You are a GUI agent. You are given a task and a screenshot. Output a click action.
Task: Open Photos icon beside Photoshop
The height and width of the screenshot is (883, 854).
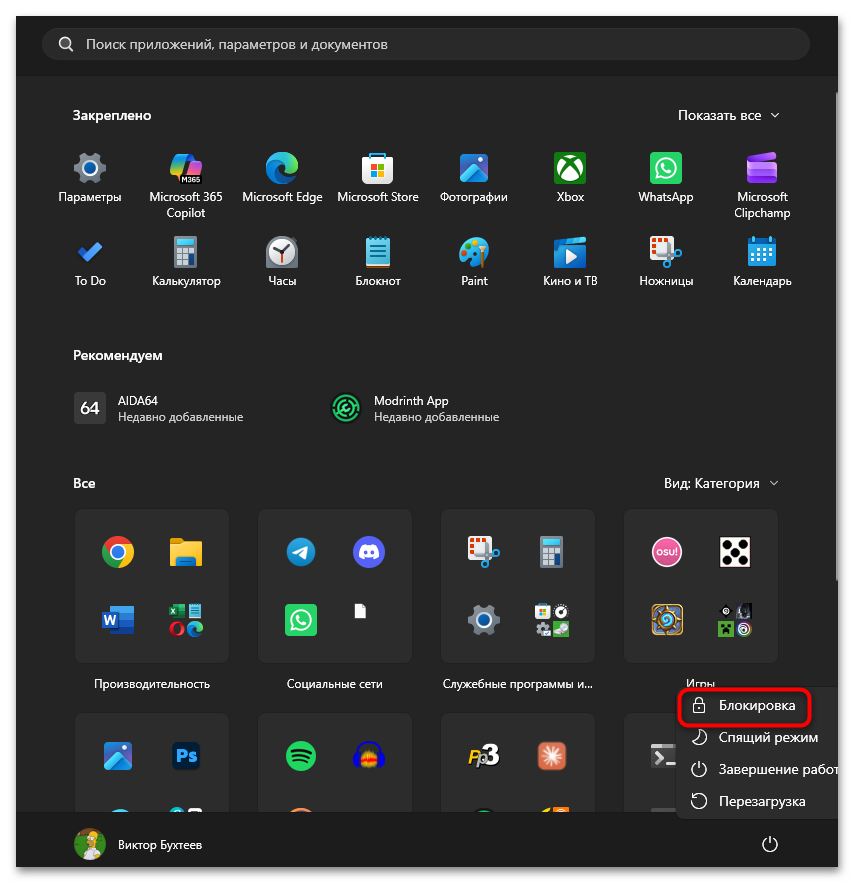(118, 755)
